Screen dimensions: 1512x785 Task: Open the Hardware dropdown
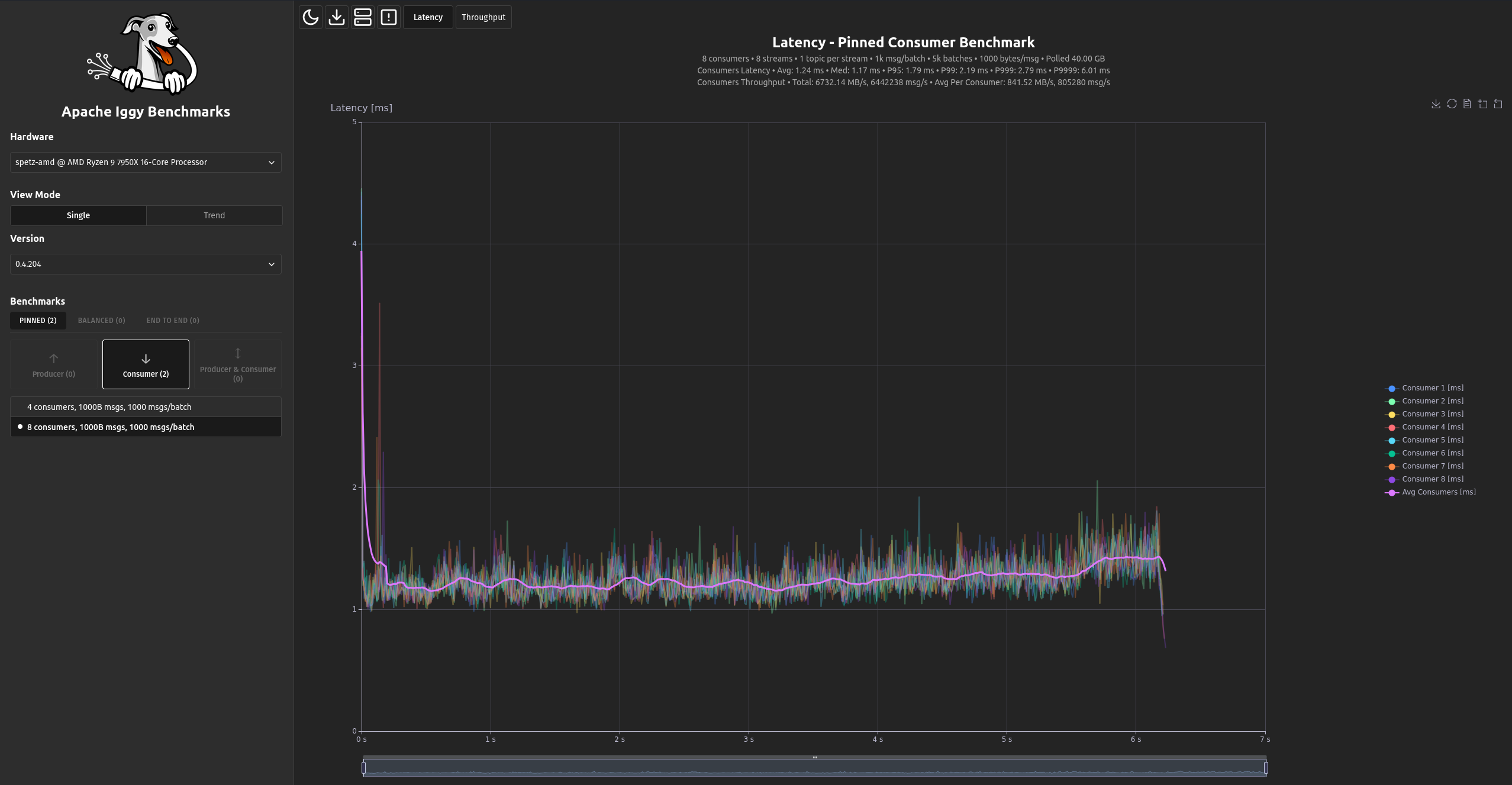pyautogui.click(x=146, y=162)
